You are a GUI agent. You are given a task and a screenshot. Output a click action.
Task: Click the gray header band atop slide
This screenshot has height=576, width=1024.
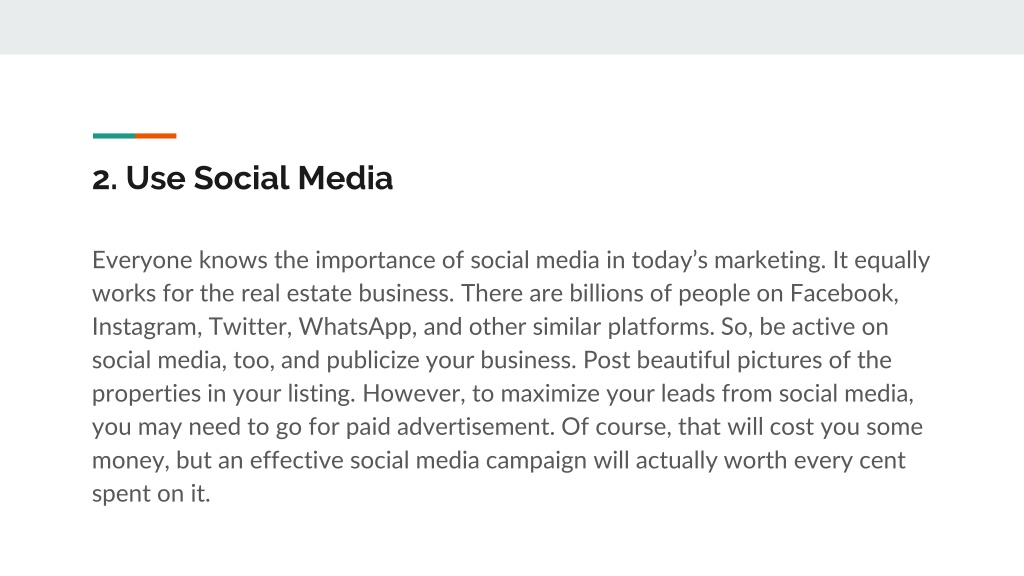click(512, 27)
